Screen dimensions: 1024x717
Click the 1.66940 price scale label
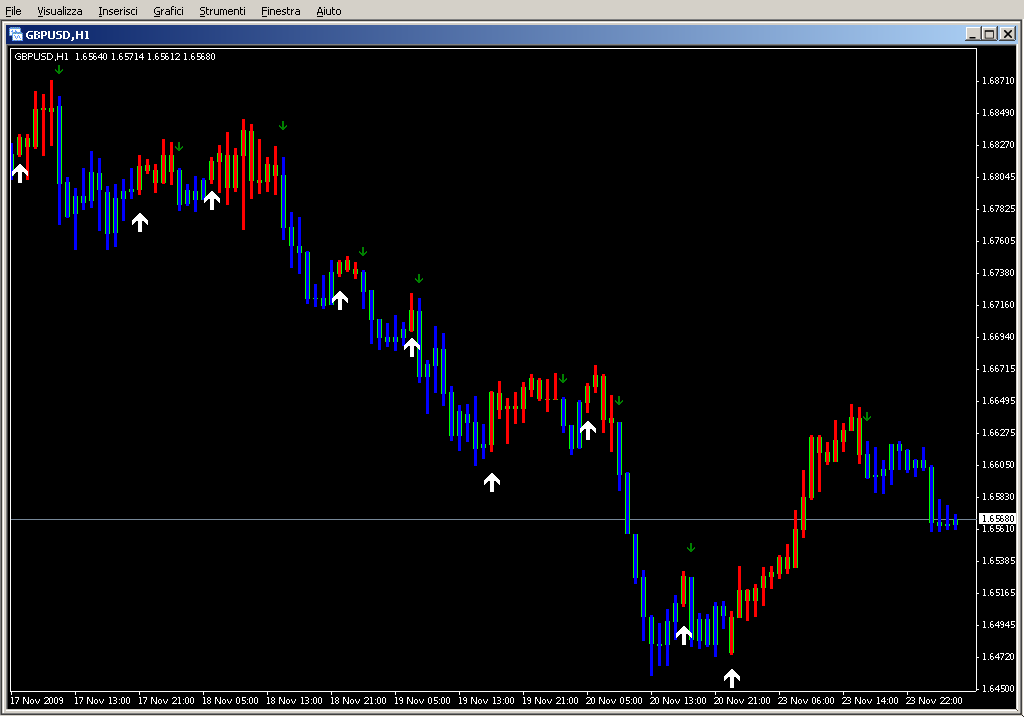click(x=999, y=337)
